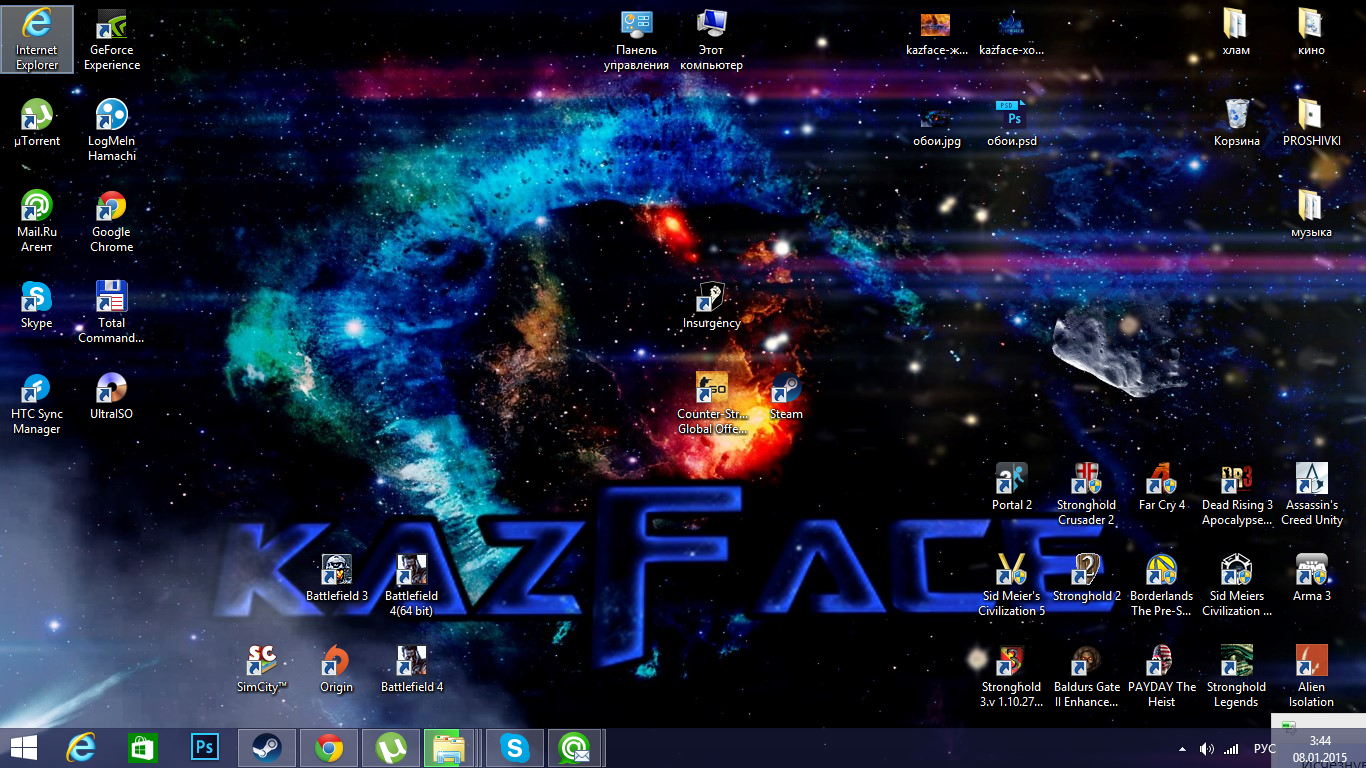Open HTC Sync Manager shortcut
This screenshot has width=1366, height=768.
point(37,402)
